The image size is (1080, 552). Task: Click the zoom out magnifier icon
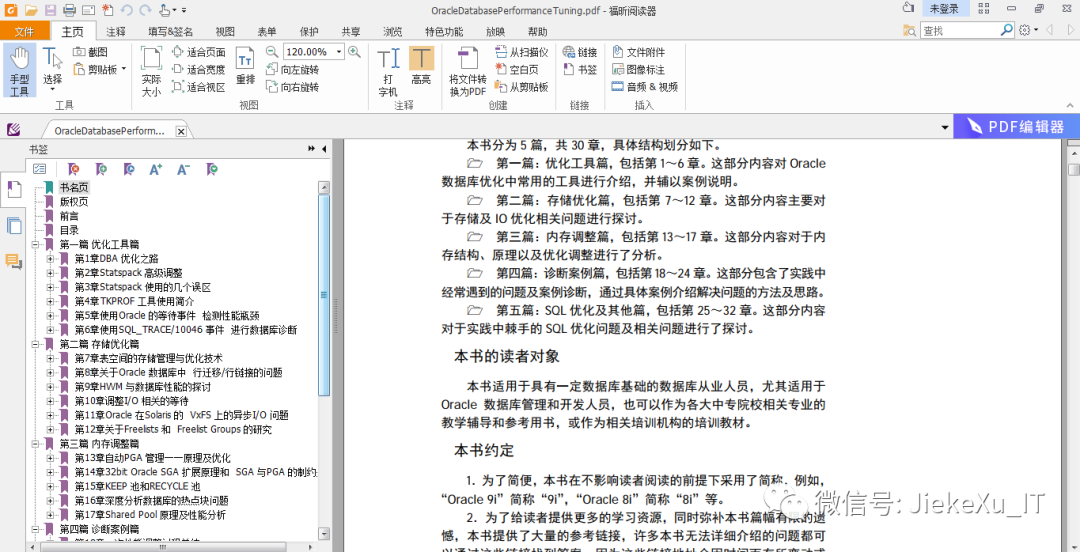coord(272,52)
